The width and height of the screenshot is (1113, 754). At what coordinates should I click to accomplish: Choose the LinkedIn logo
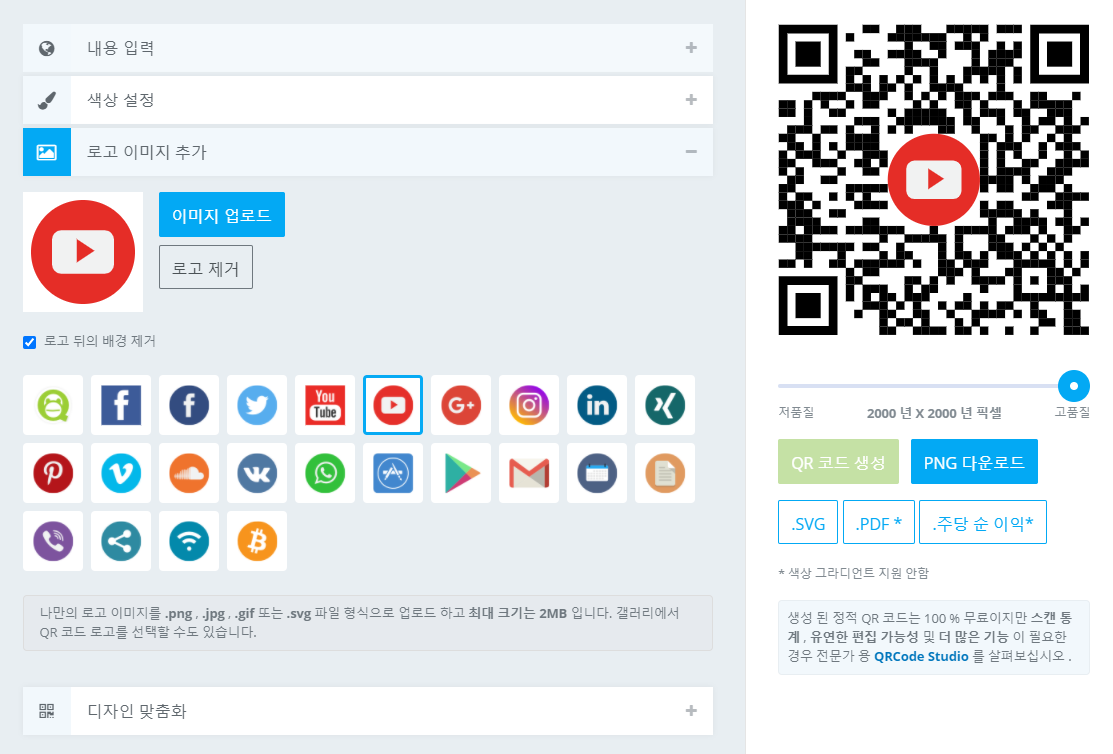pyautogui.click(x=597, y=405)
